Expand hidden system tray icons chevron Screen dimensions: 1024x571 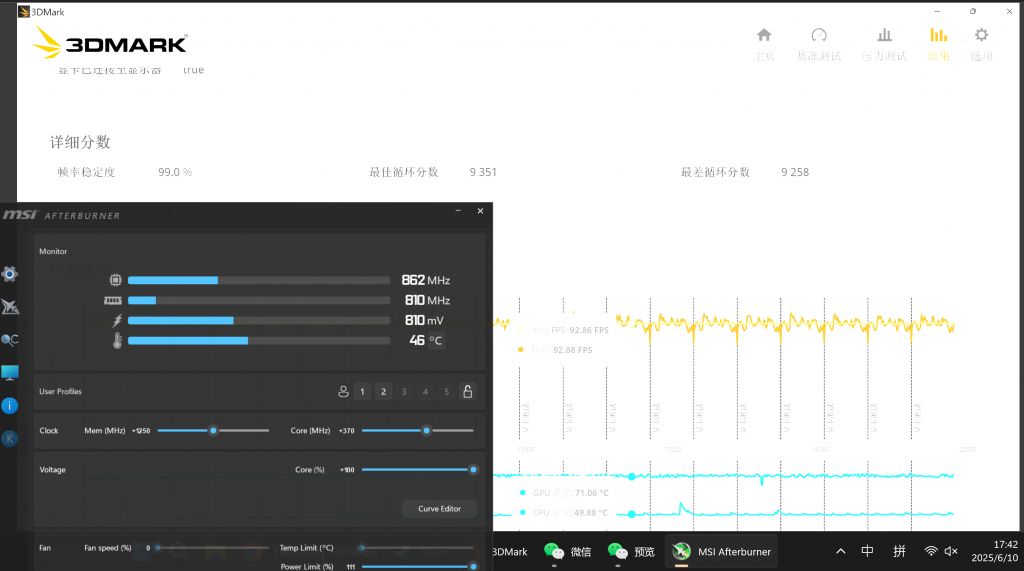pos(840,551)
